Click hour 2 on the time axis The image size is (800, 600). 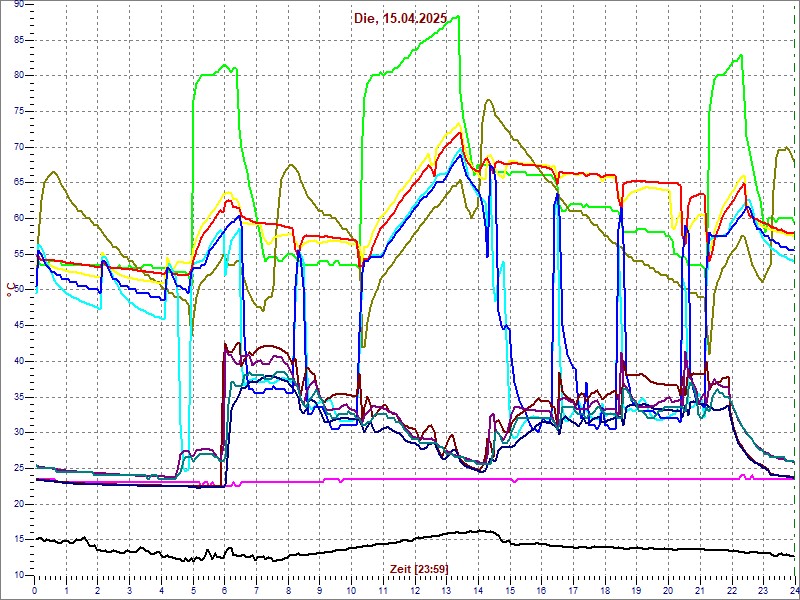pos(98,590)
